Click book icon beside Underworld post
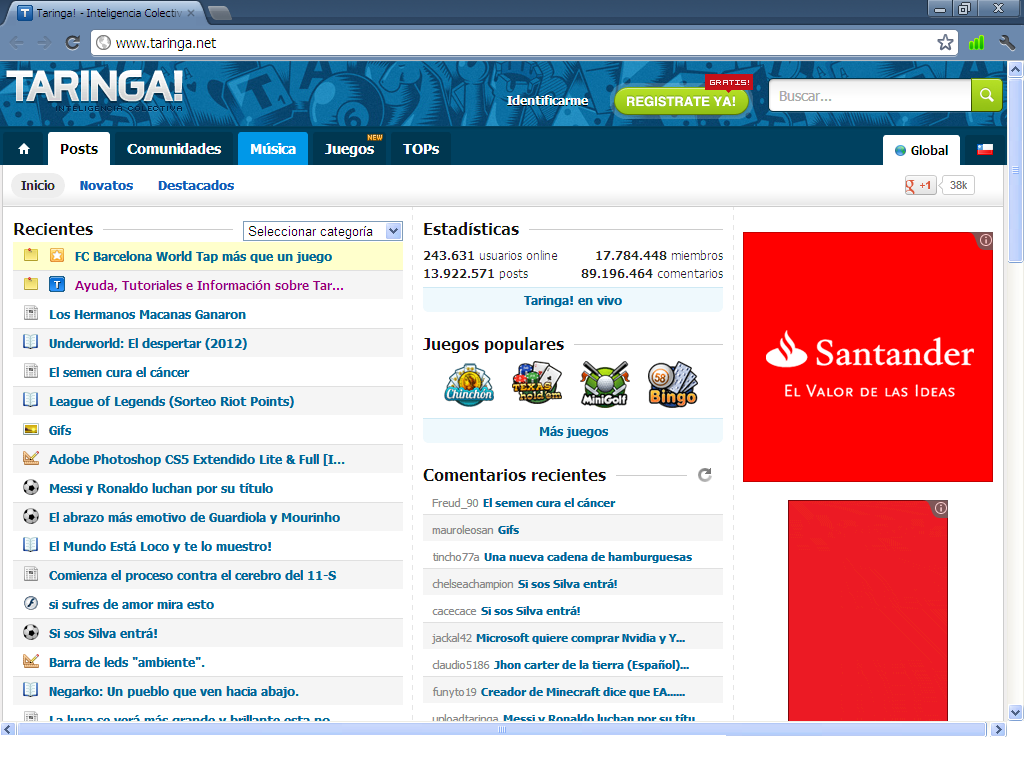 (x=31, y=342)
